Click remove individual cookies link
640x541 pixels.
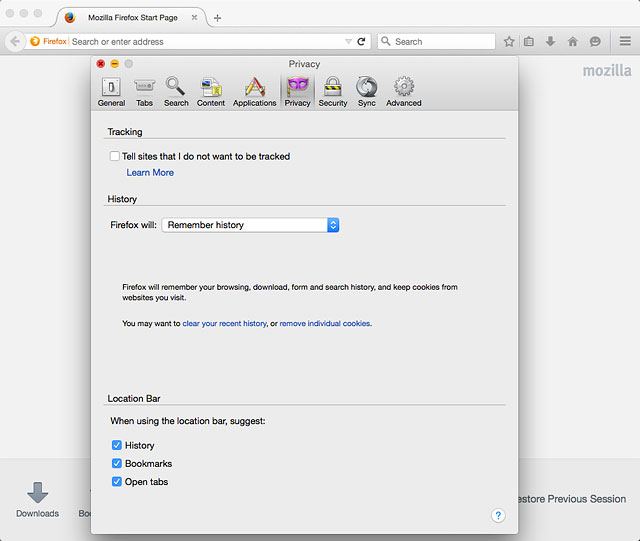[324, 323]
